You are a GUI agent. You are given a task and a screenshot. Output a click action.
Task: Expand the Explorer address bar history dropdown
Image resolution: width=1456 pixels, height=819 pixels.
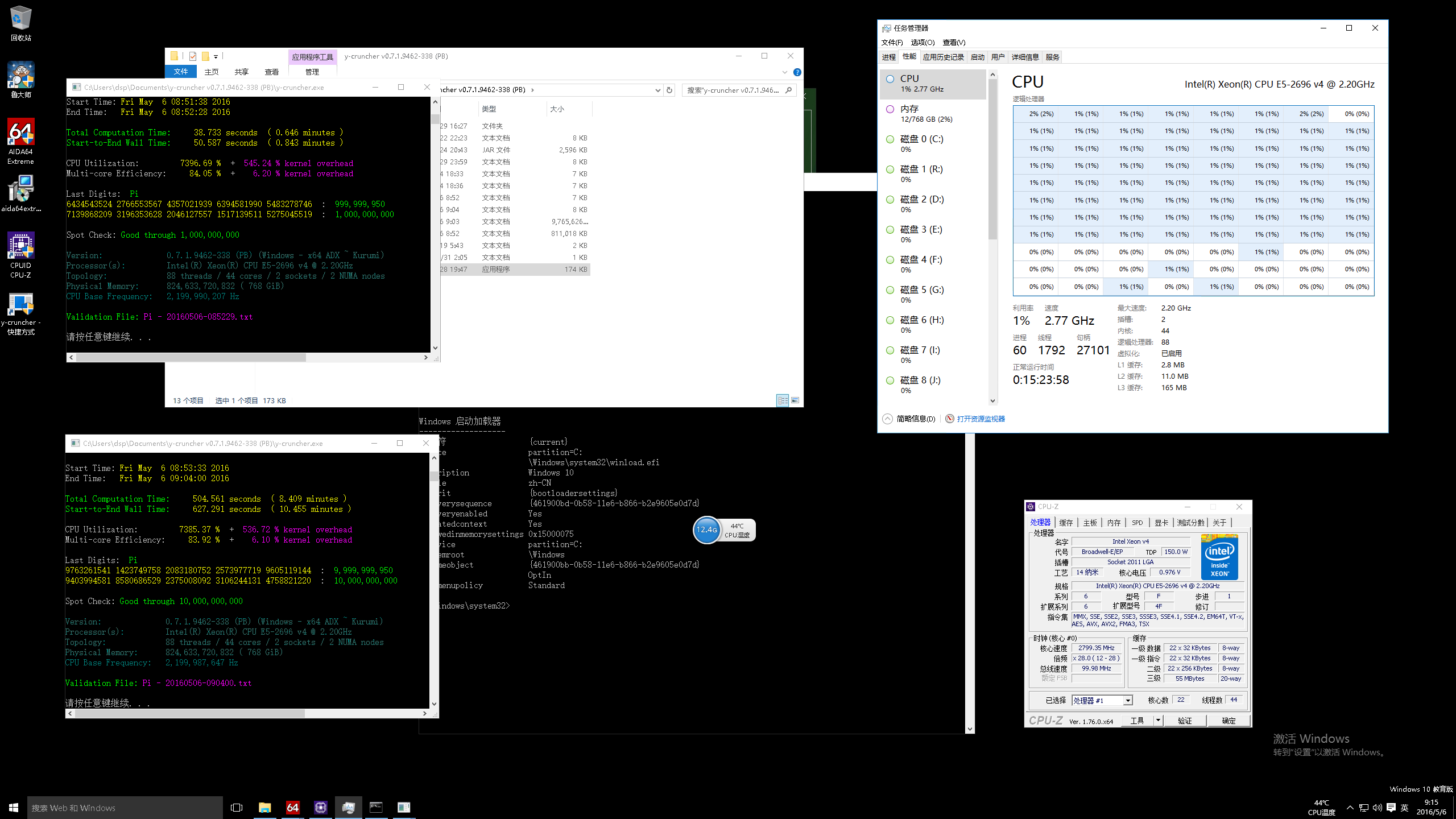pyautogui.click(x=657, y=90)
